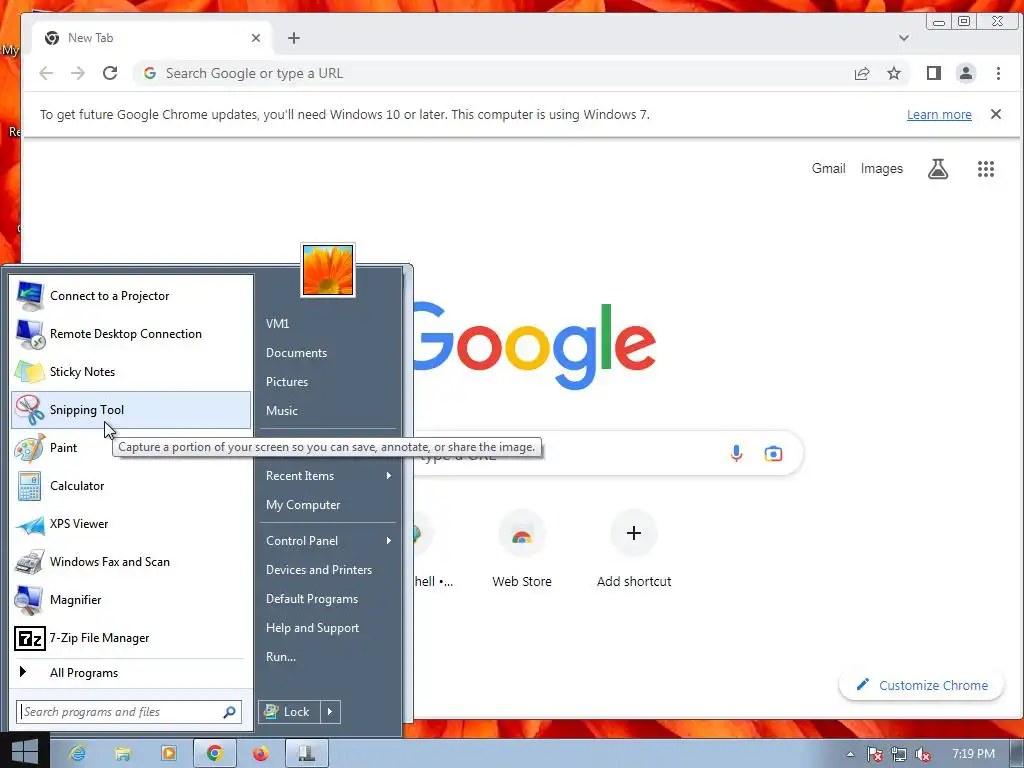Open the Magnifier tool
1024x768 pixels.
131,600
